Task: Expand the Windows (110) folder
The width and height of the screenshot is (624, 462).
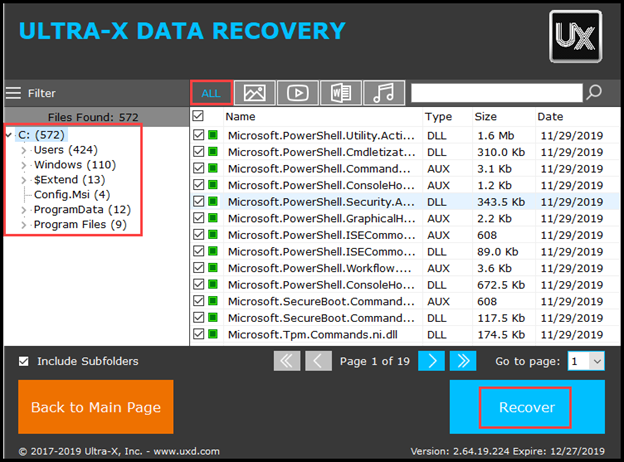Action: 23,165
